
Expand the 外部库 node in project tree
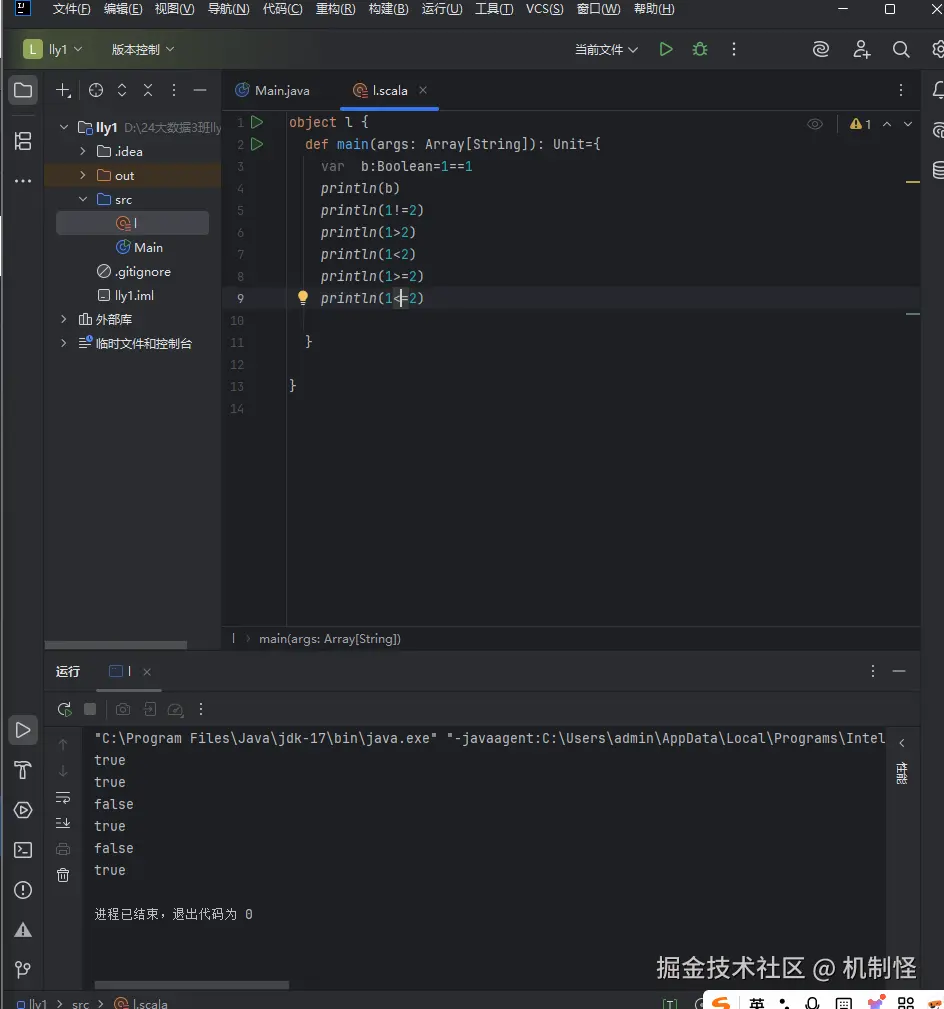[x=63, y=319]
